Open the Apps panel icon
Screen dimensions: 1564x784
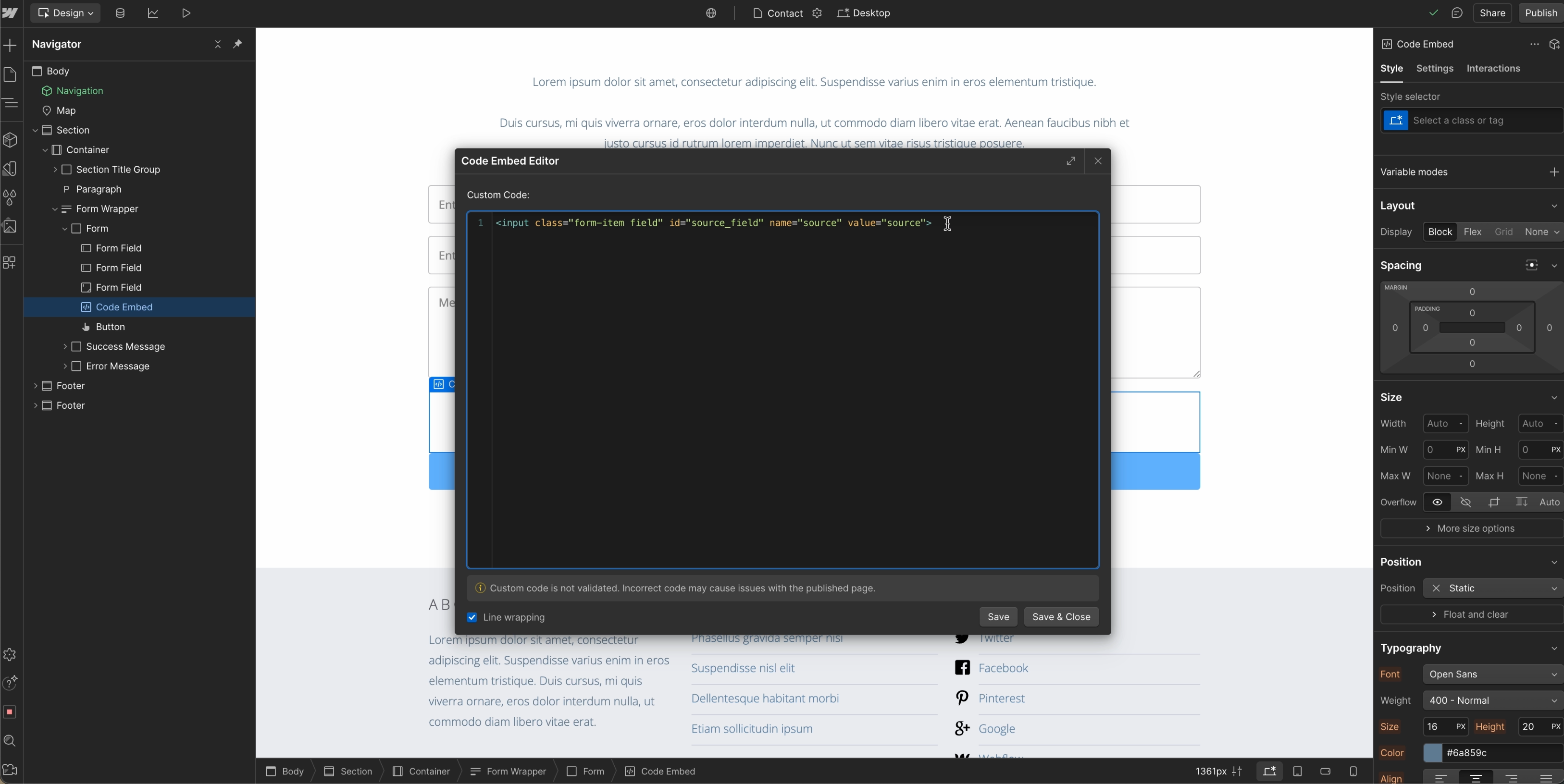point(10,262)
